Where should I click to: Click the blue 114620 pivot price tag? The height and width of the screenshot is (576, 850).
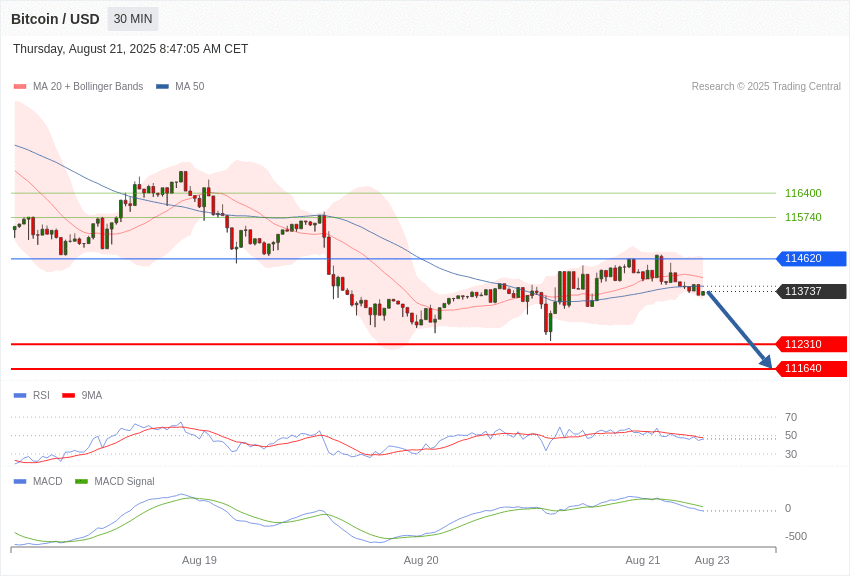[x=812, y=258]
